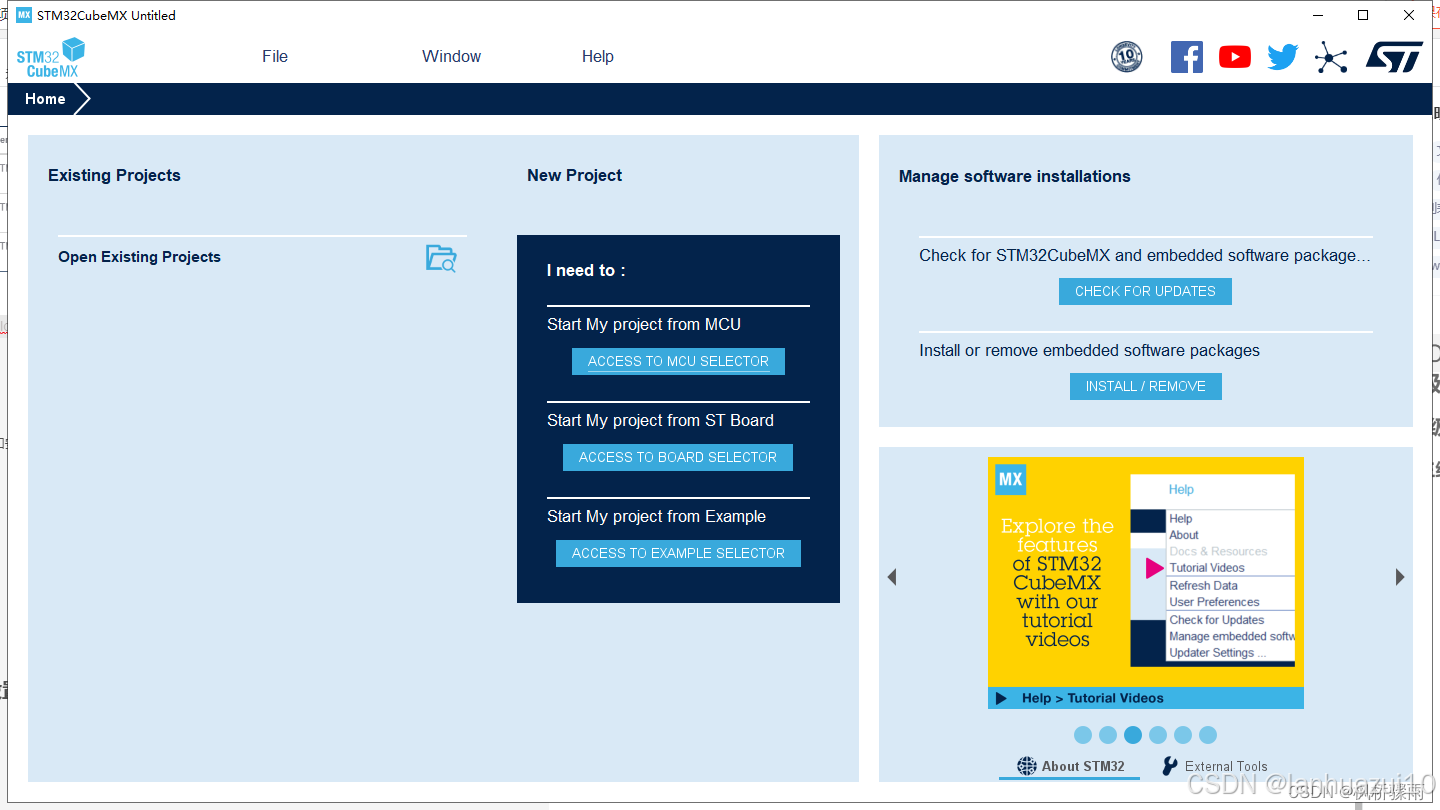Open the File menu
Screen dimensions: 1440x810
click(275, 57)
